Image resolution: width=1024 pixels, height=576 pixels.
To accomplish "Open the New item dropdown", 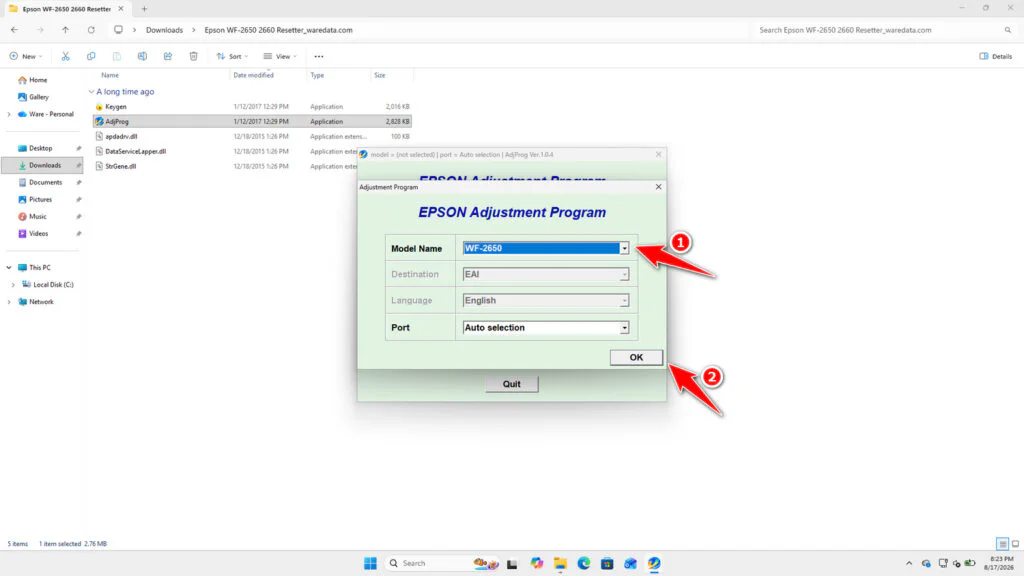I will [26, 56].
